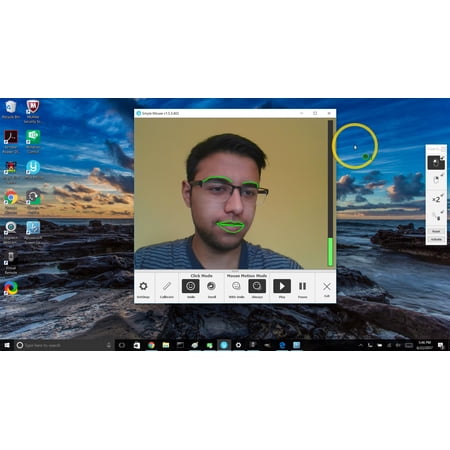This screenshot has height=450, width=450.
Task: Open Windows Start menu
Action: point(7,345)
